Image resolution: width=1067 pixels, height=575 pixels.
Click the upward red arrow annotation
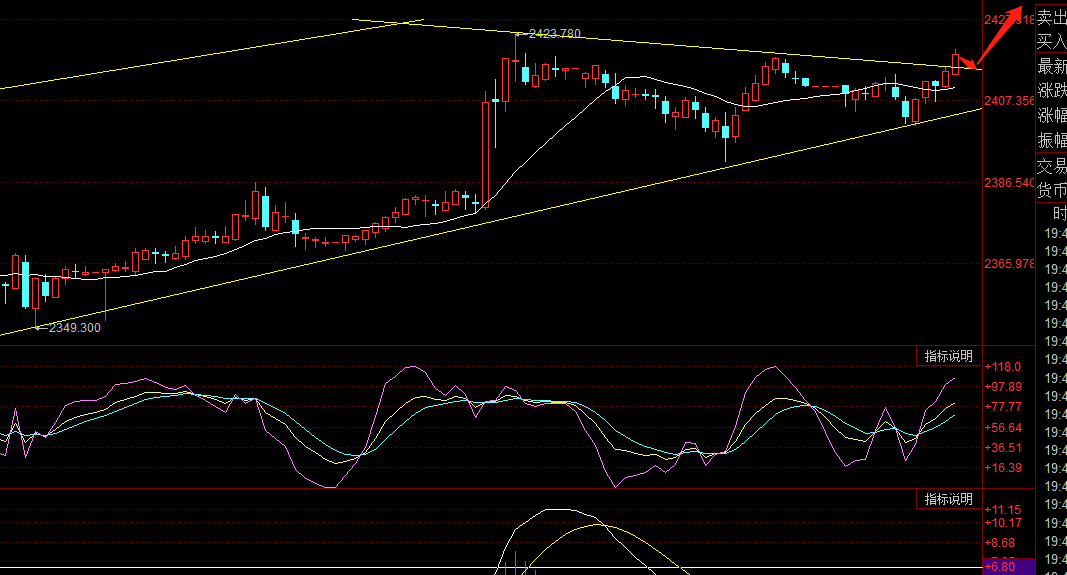tap(1000, 36)
